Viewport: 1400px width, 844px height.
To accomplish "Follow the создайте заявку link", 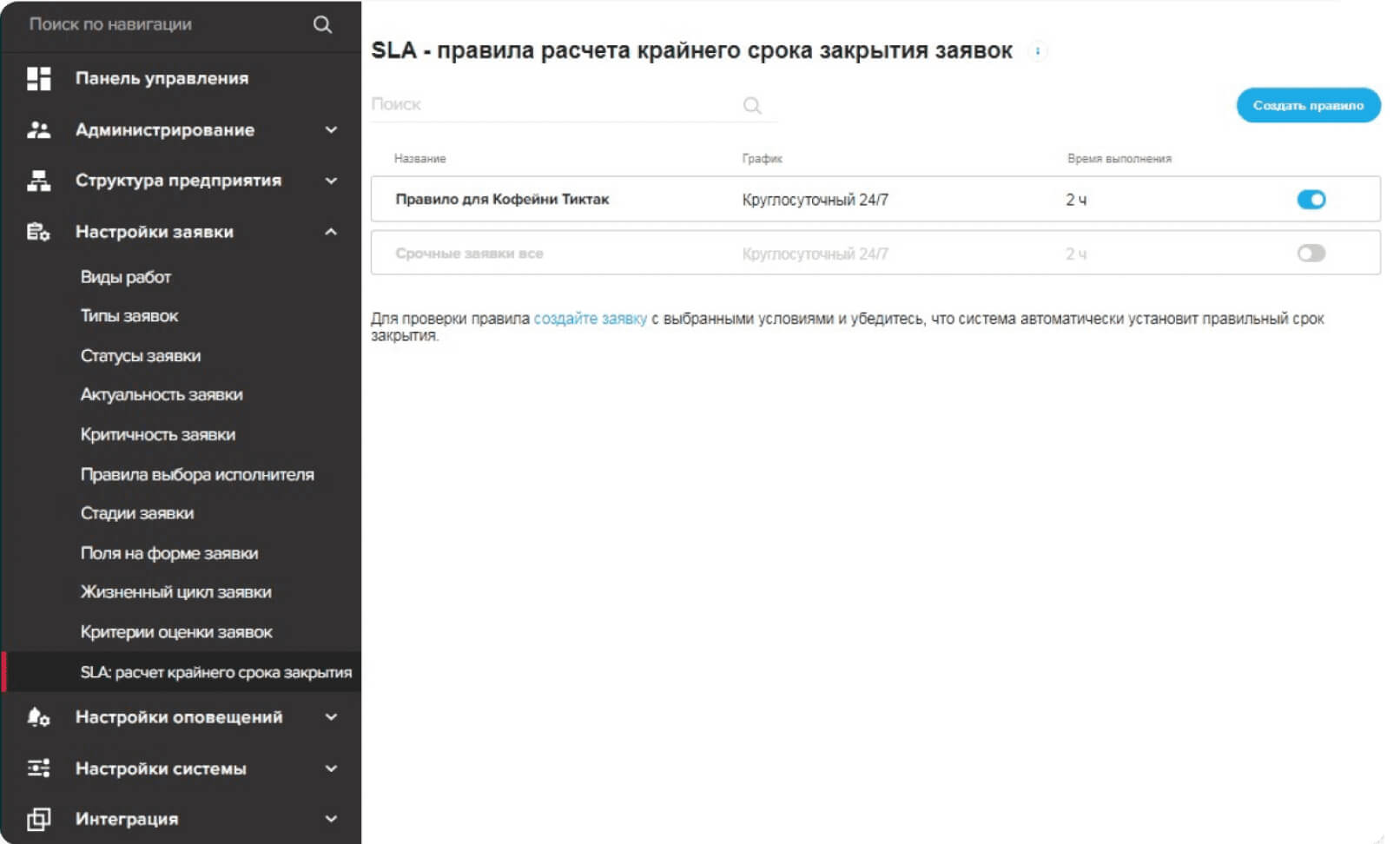I will point(590,319).
